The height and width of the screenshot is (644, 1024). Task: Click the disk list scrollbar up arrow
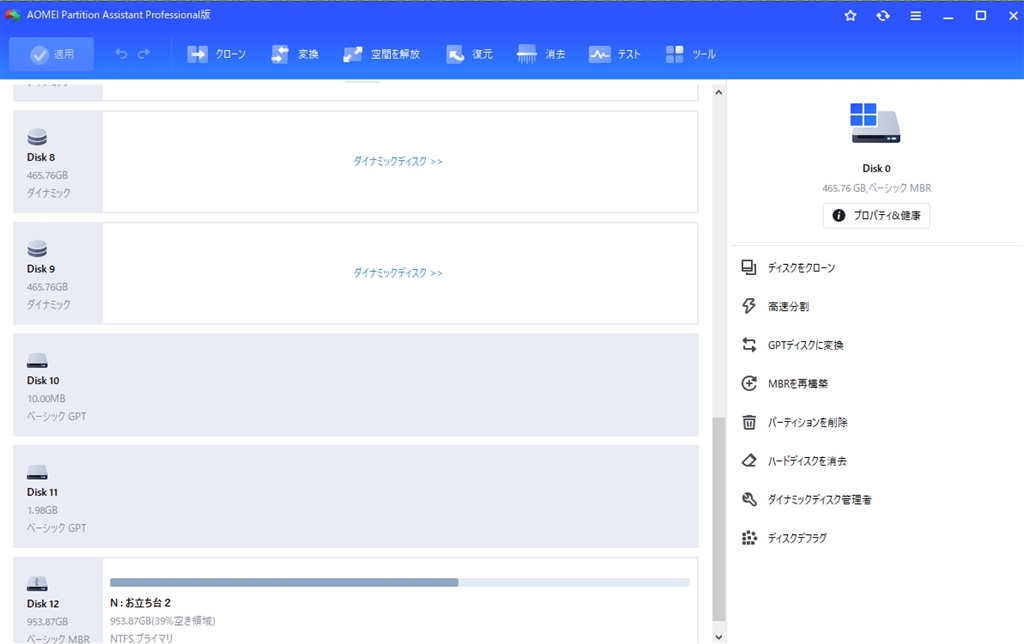[x=718, y=93]
